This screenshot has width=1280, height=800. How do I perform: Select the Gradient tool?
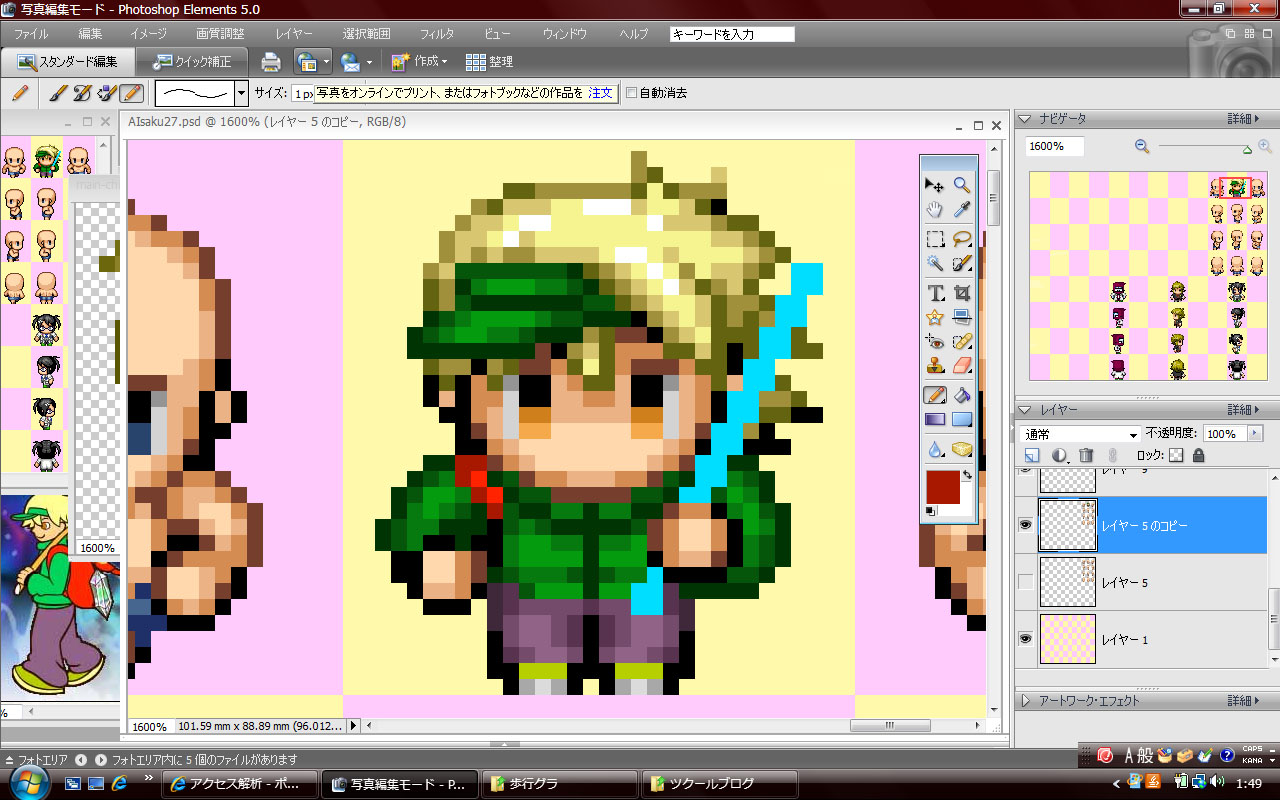[935, 420]
